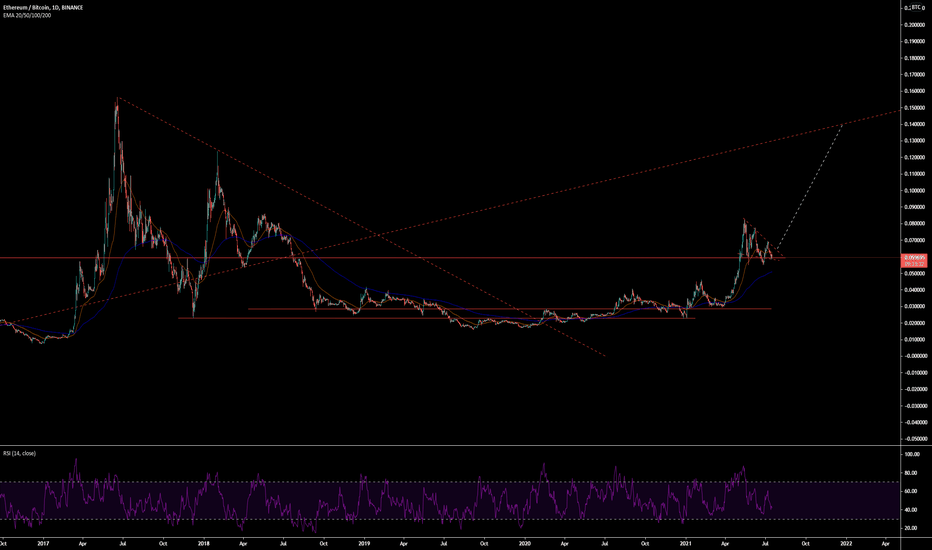The image size is (932, 550).
Task: Click the RSI (14, close) indicator label
Action: click(x=19, y=453)
